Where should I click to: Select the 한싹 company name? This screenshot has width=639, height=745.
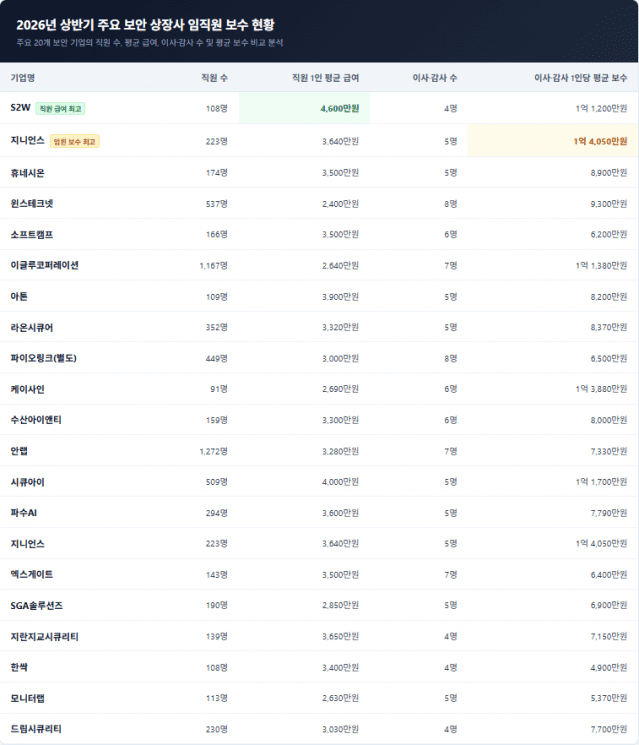(x=19, y=667)
